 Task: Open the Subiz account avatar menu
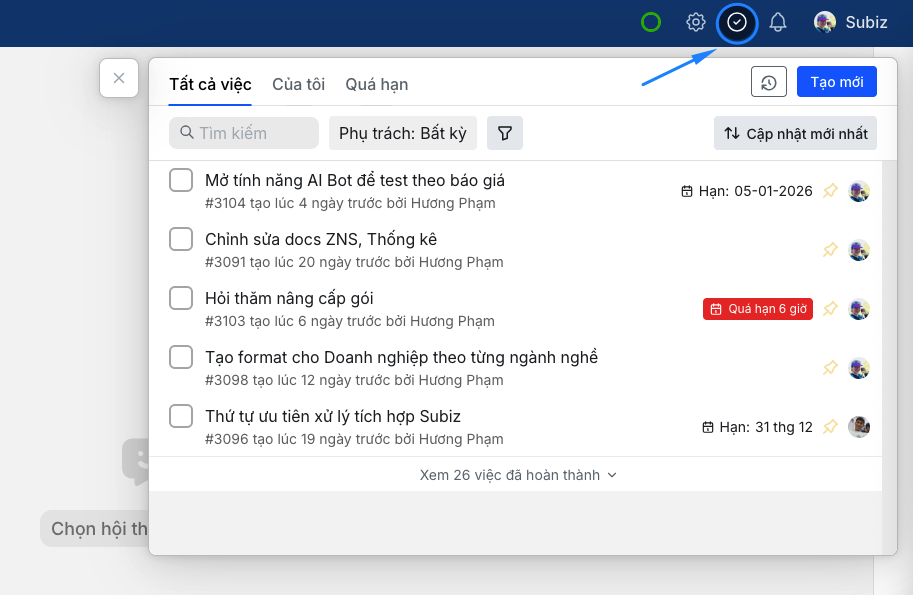point(850,22)
